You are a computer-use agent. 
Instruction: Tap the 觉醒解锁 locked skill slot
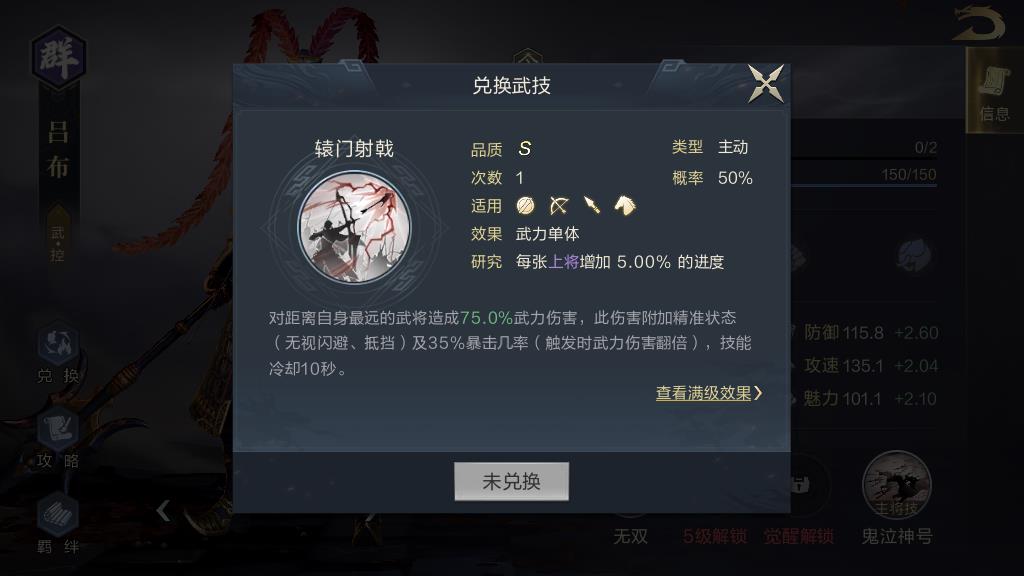[799, 537]
